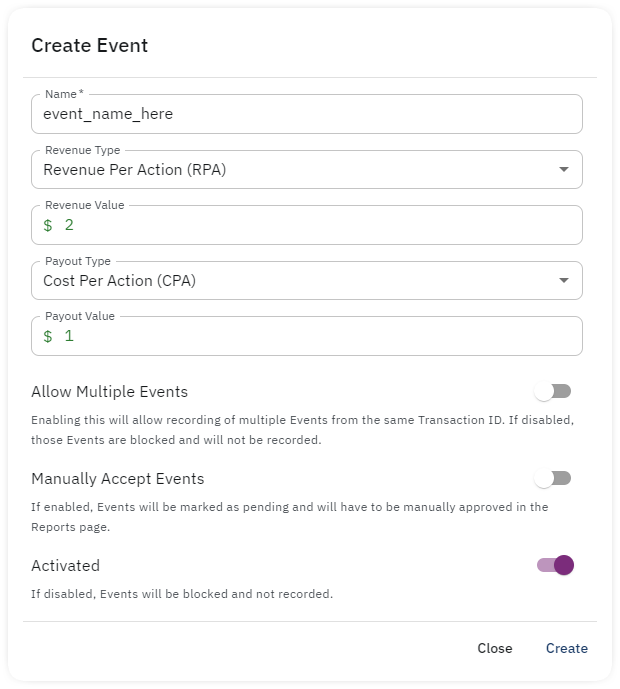Image resolution: width=620 pixels, height=689 pixels.
Task: Click the Create button
Action: (x=567, y=649)
